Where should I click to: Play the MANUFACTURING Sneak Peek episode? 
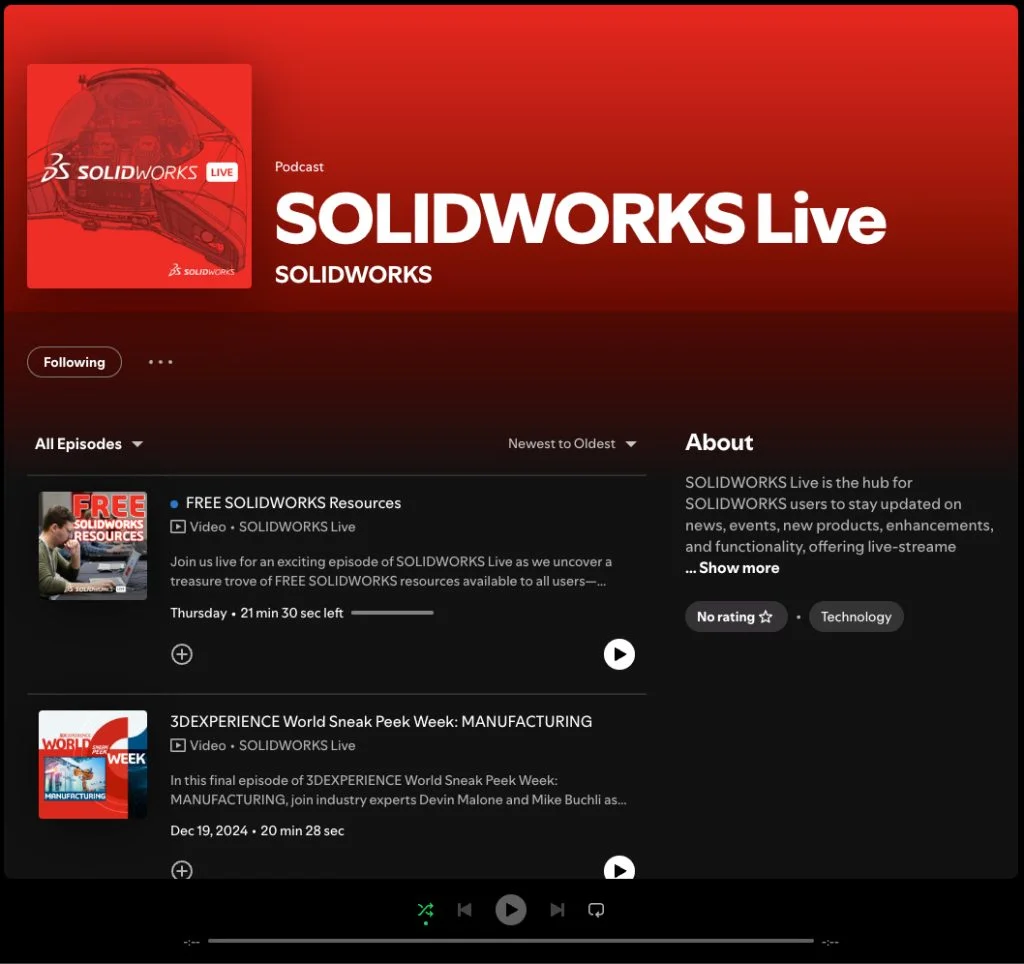tap(619, 869)
